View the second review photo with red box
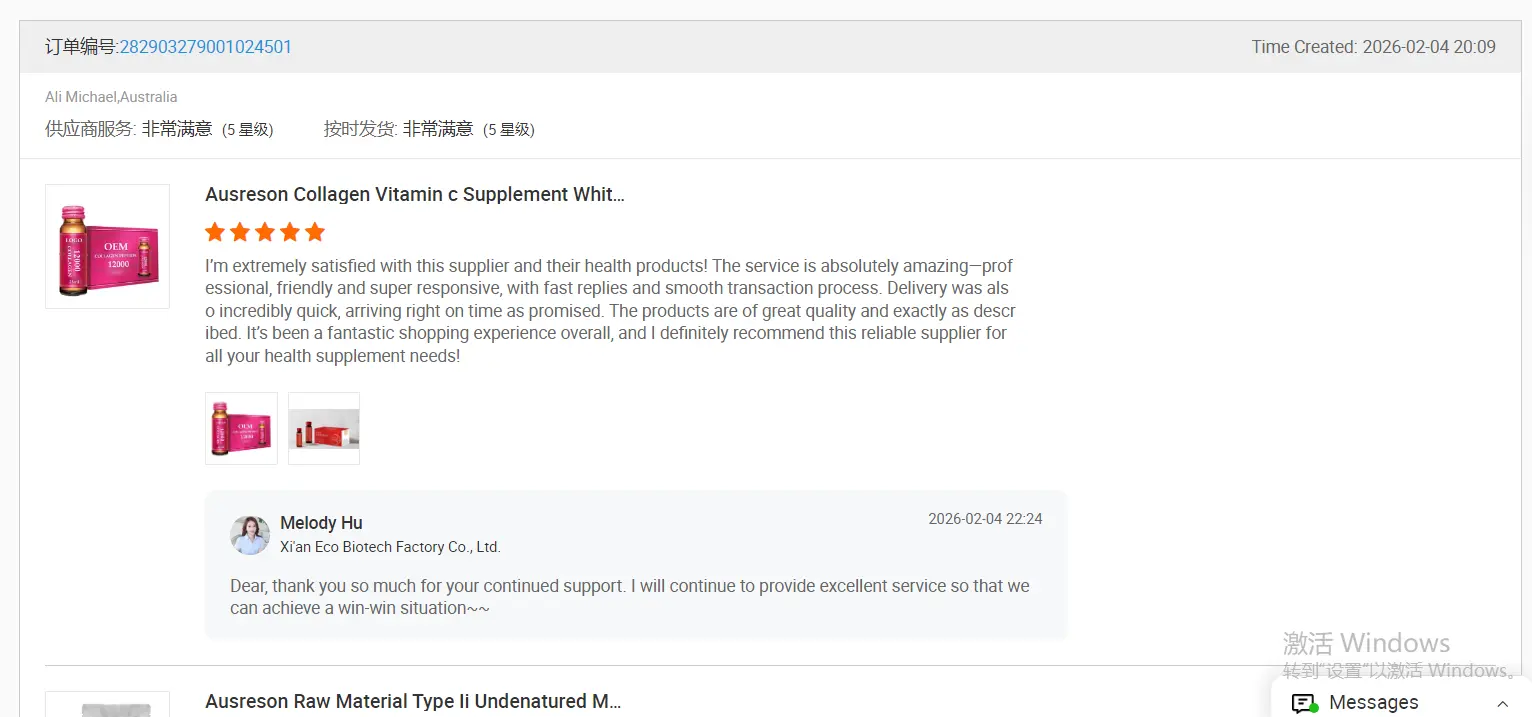 point(324,428)
